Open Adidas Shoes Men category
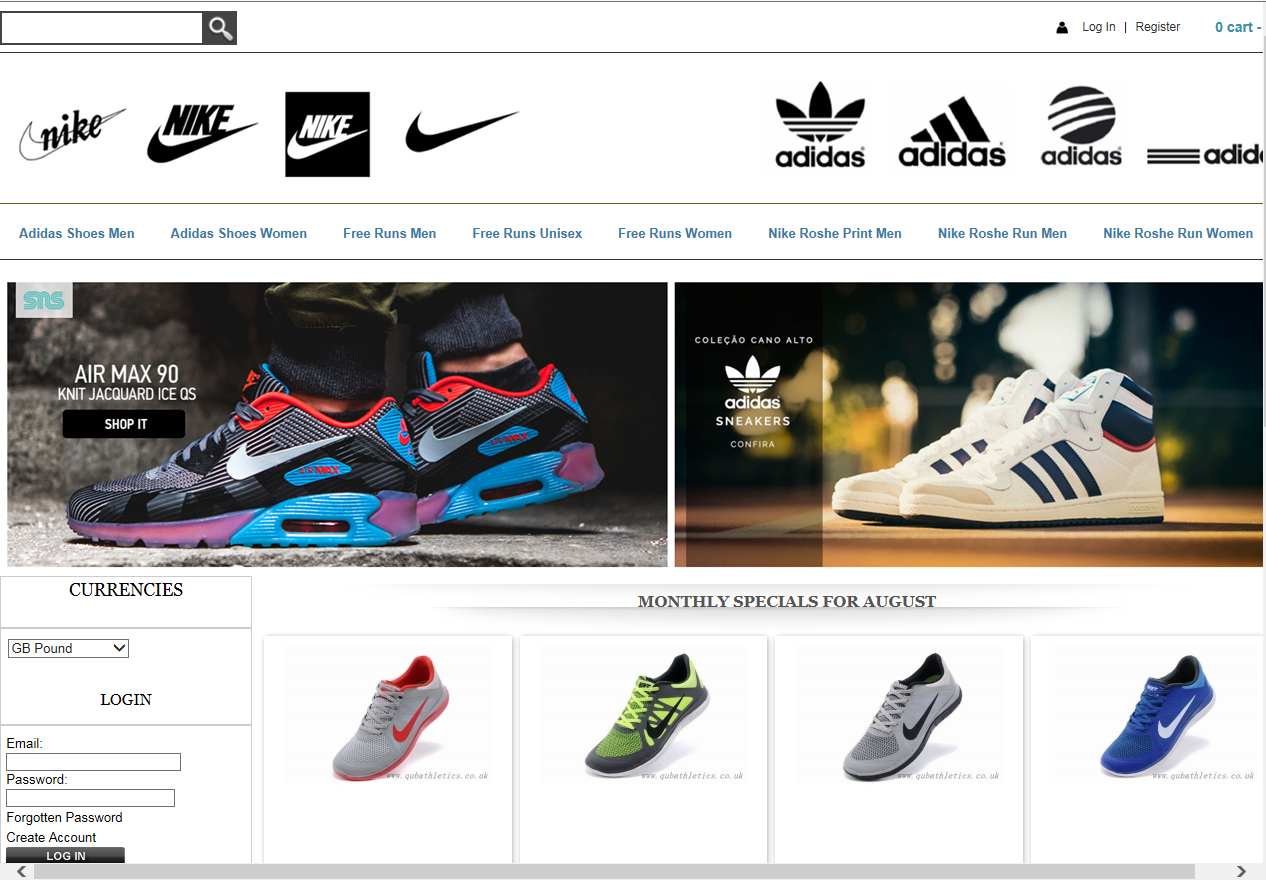1266x880 pixels. [x=77, y=233]
